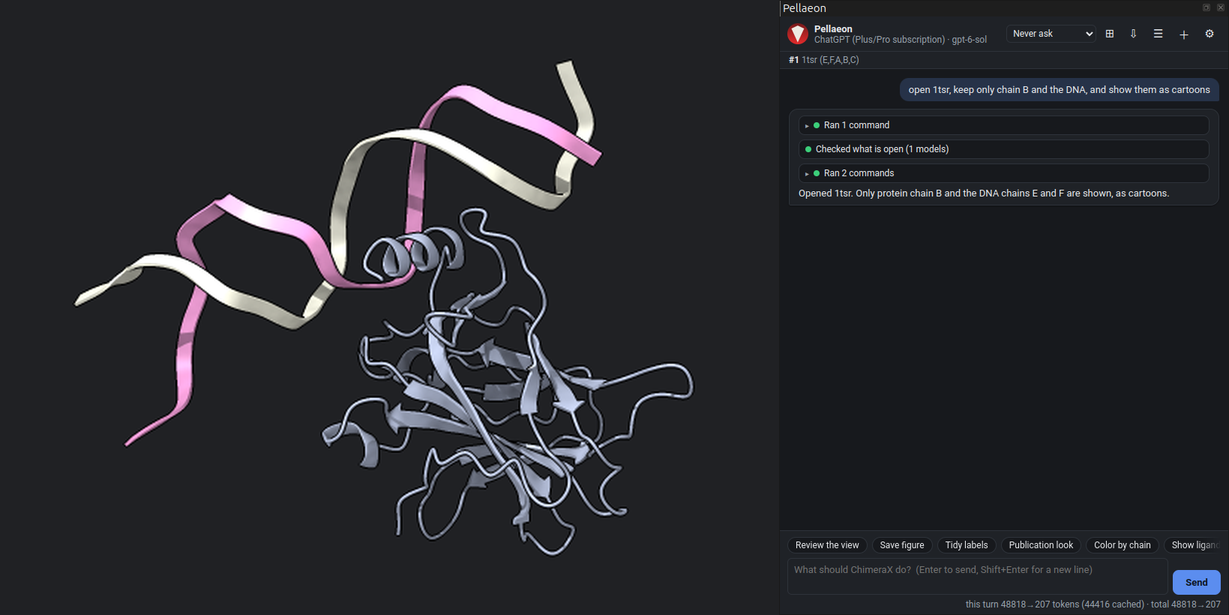The height and width of the screenshot is (615, 1229).
Task: Click the 'Tidy labels' suggestion
Action: click(x=966, y=545)
